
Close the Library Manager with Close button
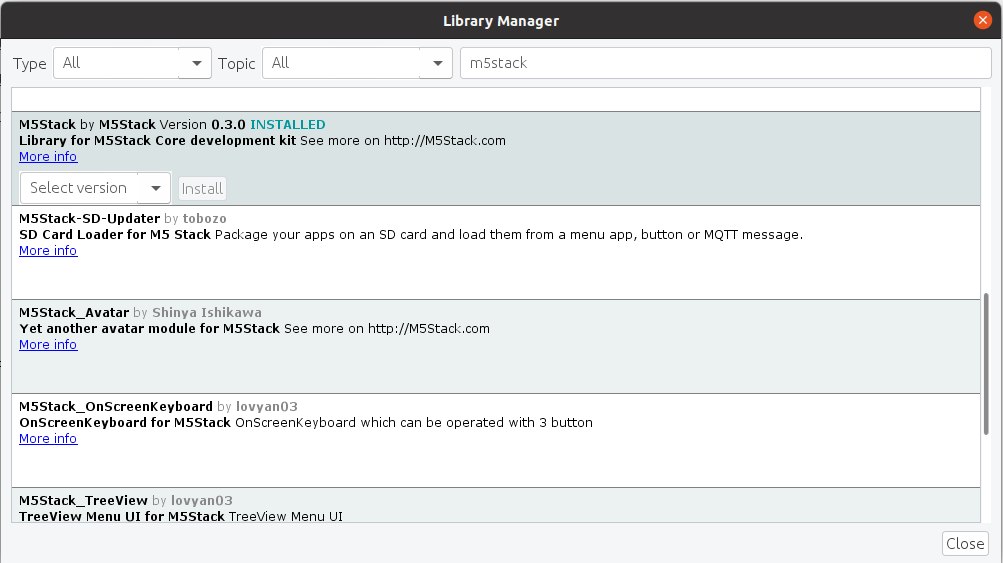965,544
